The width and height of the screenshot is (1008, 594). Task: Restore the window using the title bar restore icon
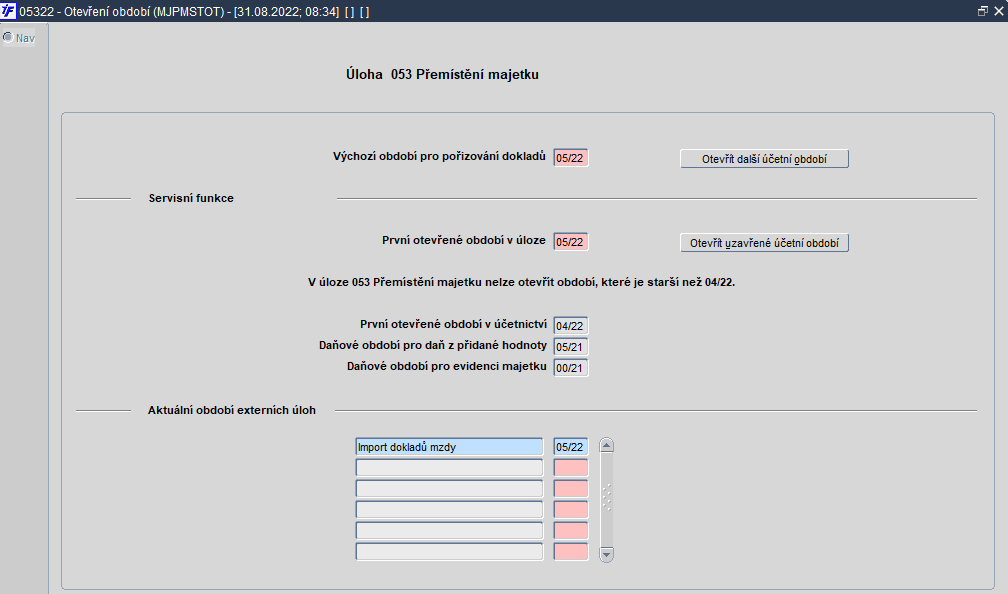(982, 10)
